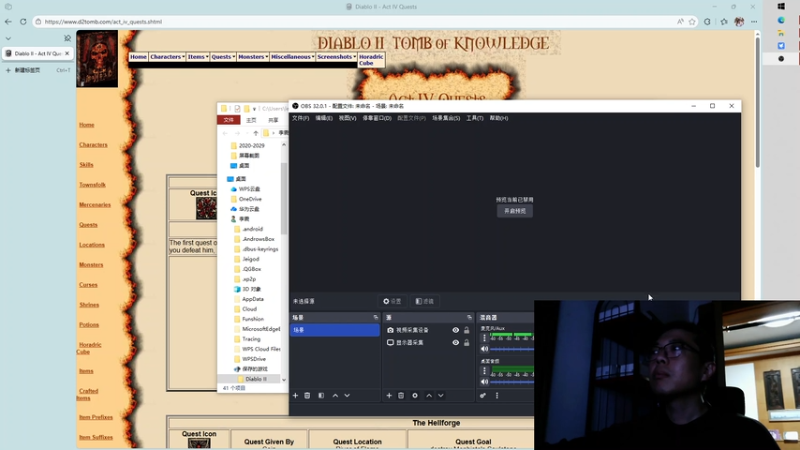The height and width of the screenshot is (450, 800).
Task: Open advanced audio properties in mixer toolbar
Action: (483, 395)
